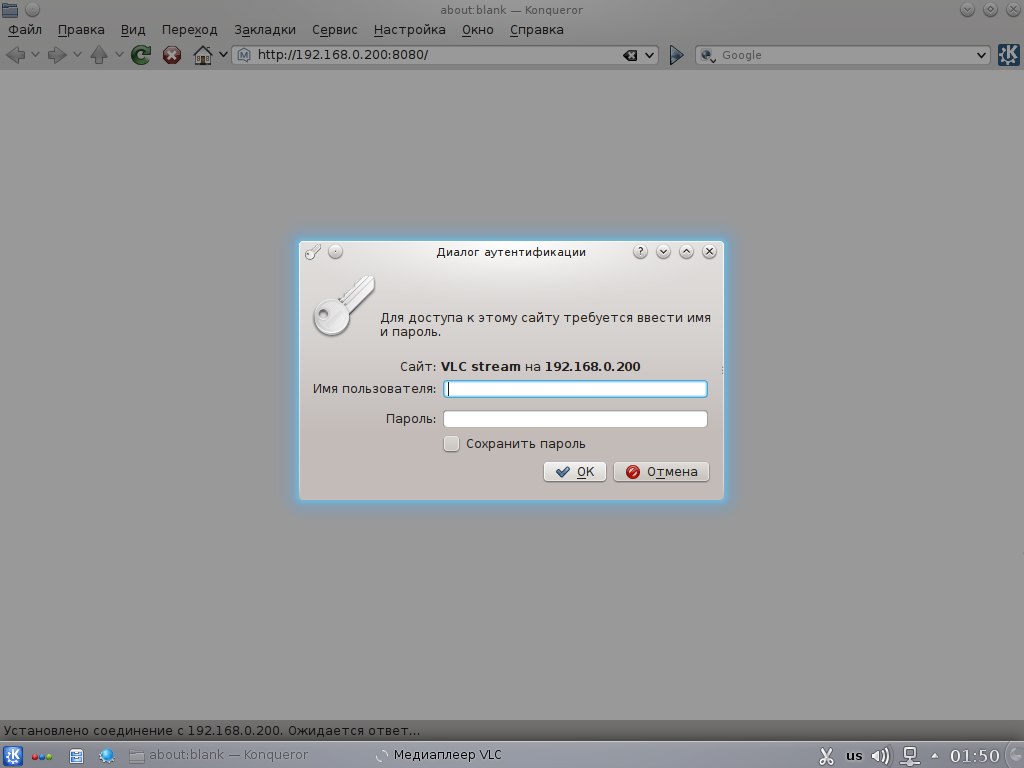Screen dimensions: 1024x768
Task: Open the file manager icon in the taskbar
Action: 76,756
